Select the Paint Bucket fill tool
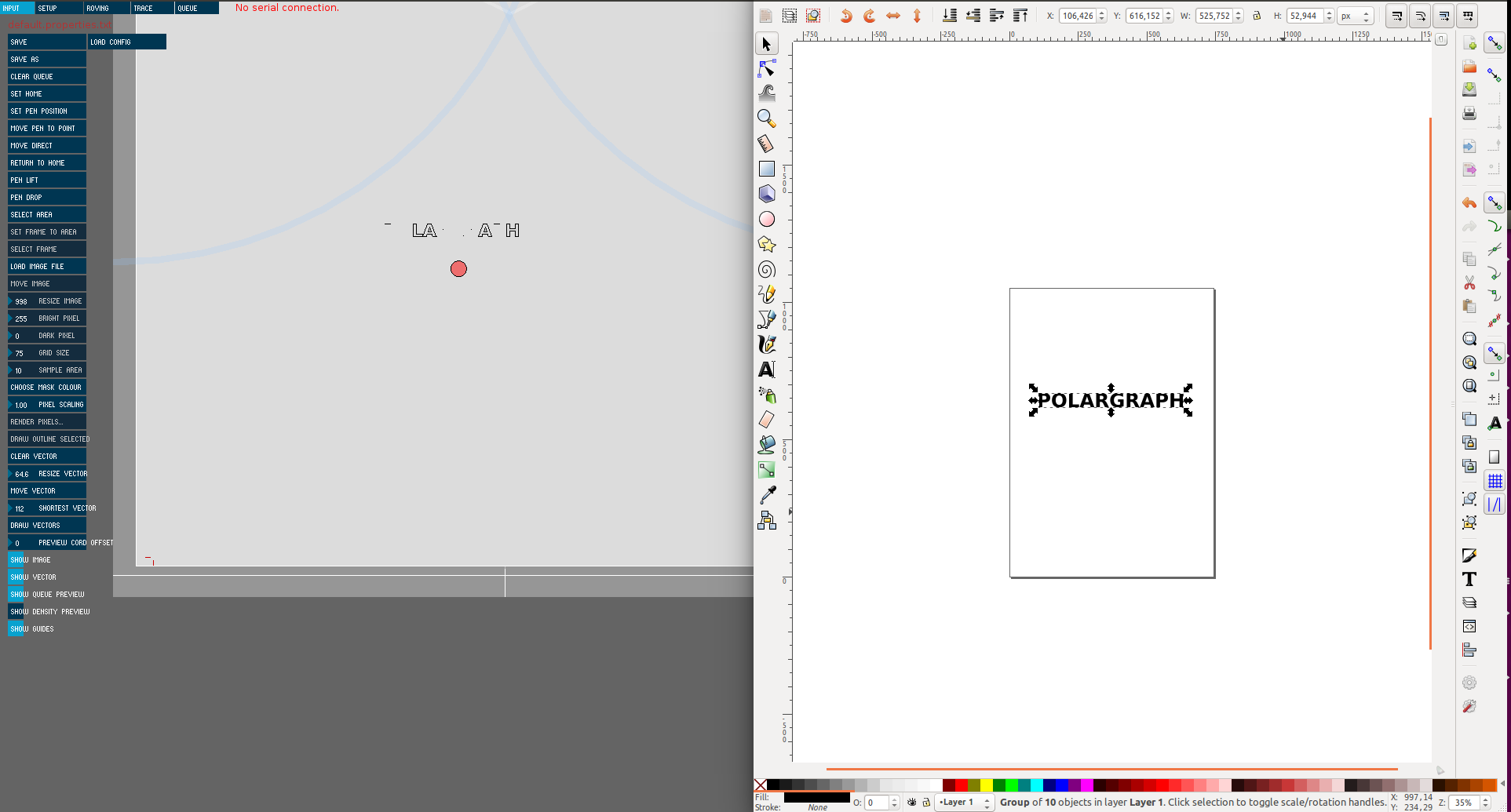 pyautogui.click(x=767, y=445)
